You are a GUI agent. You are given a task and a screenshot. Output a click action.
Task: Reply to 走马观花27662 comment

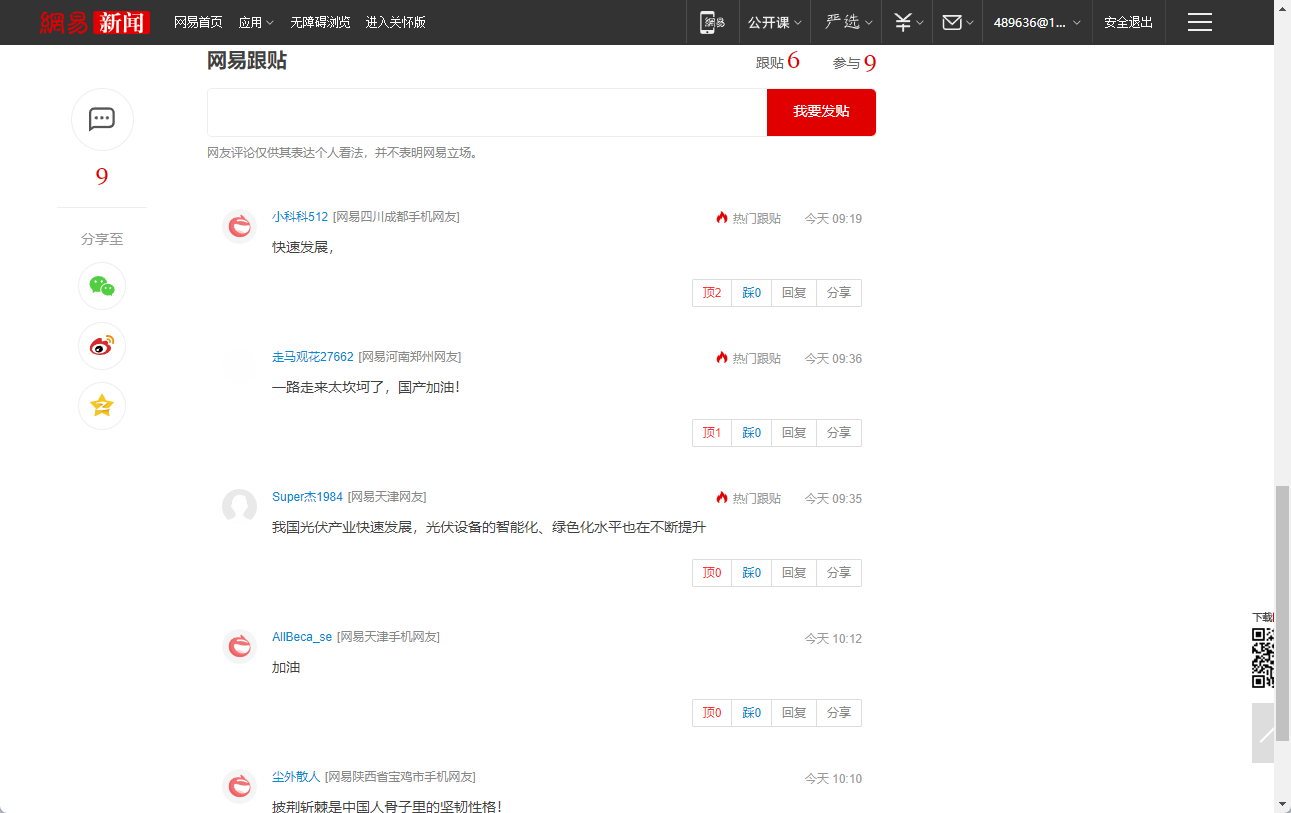794,433
